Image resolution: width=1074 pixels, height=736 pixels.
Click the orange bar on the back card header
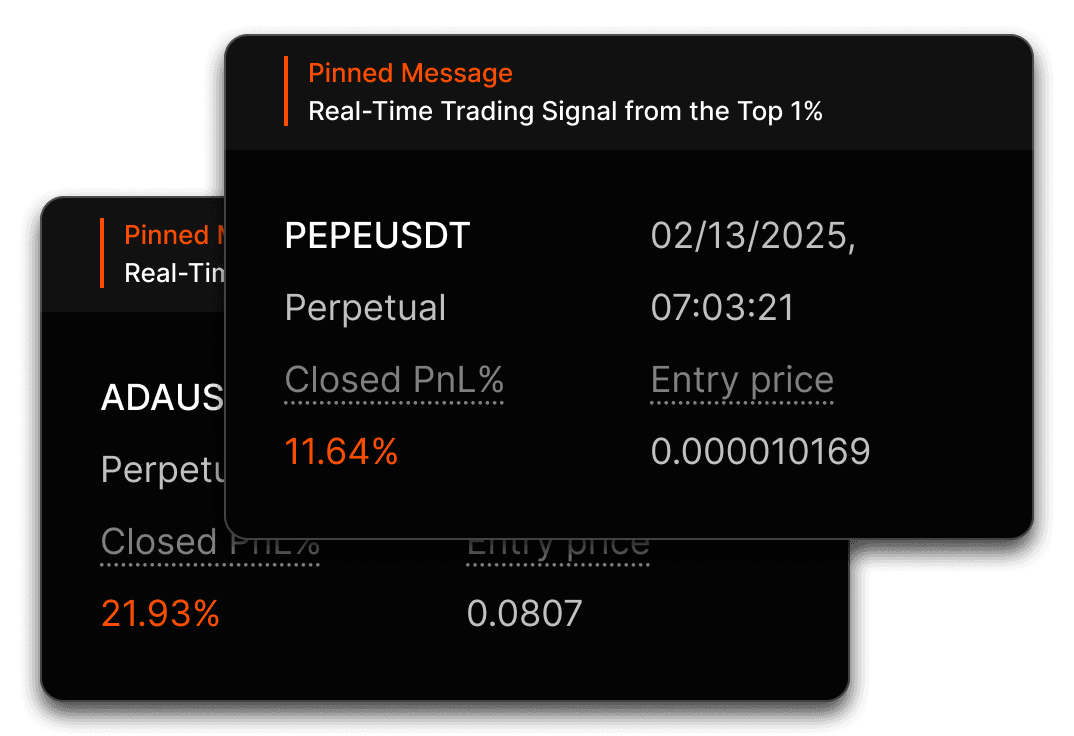tap(102, 253)
